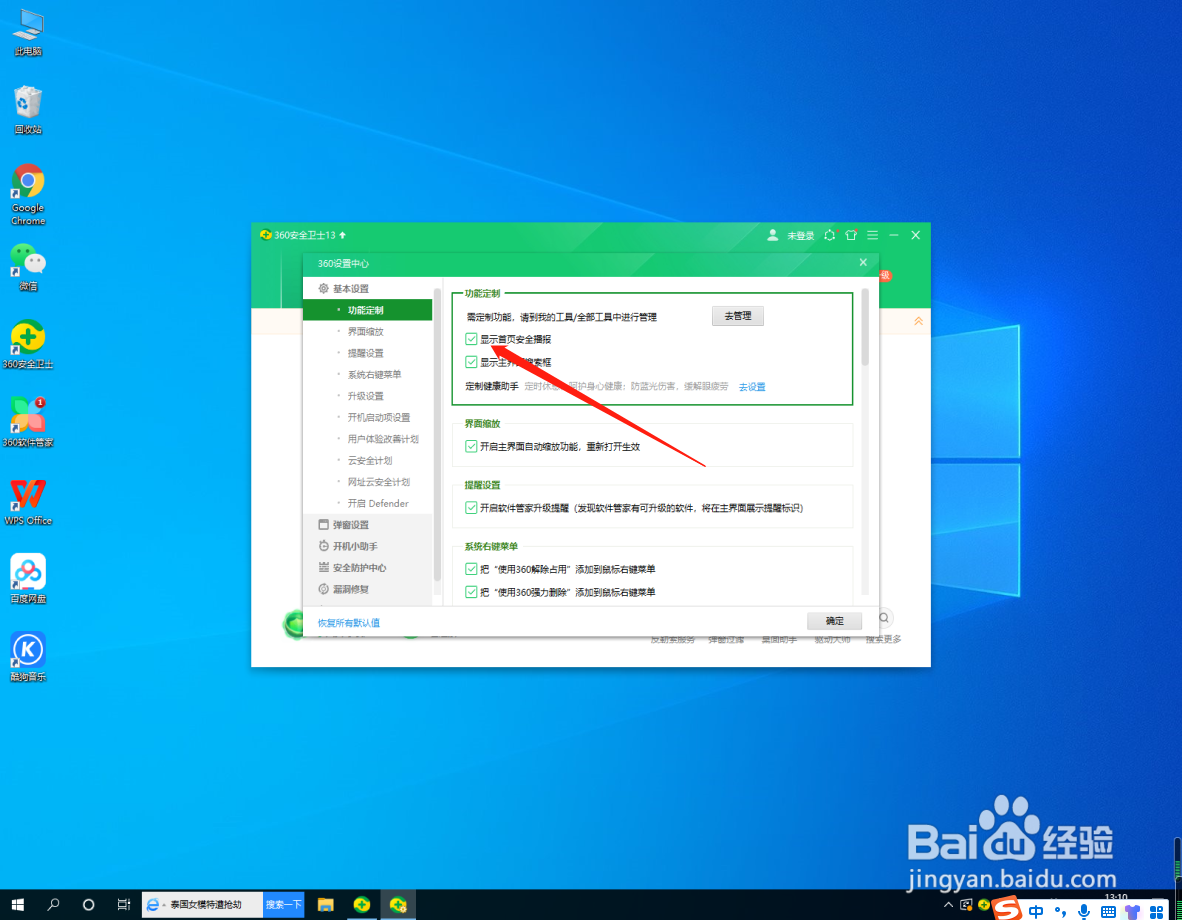Switch to active 360安全卫士 taskbar window
Screen dimensions: 1182x920
[x=398, y=905]
